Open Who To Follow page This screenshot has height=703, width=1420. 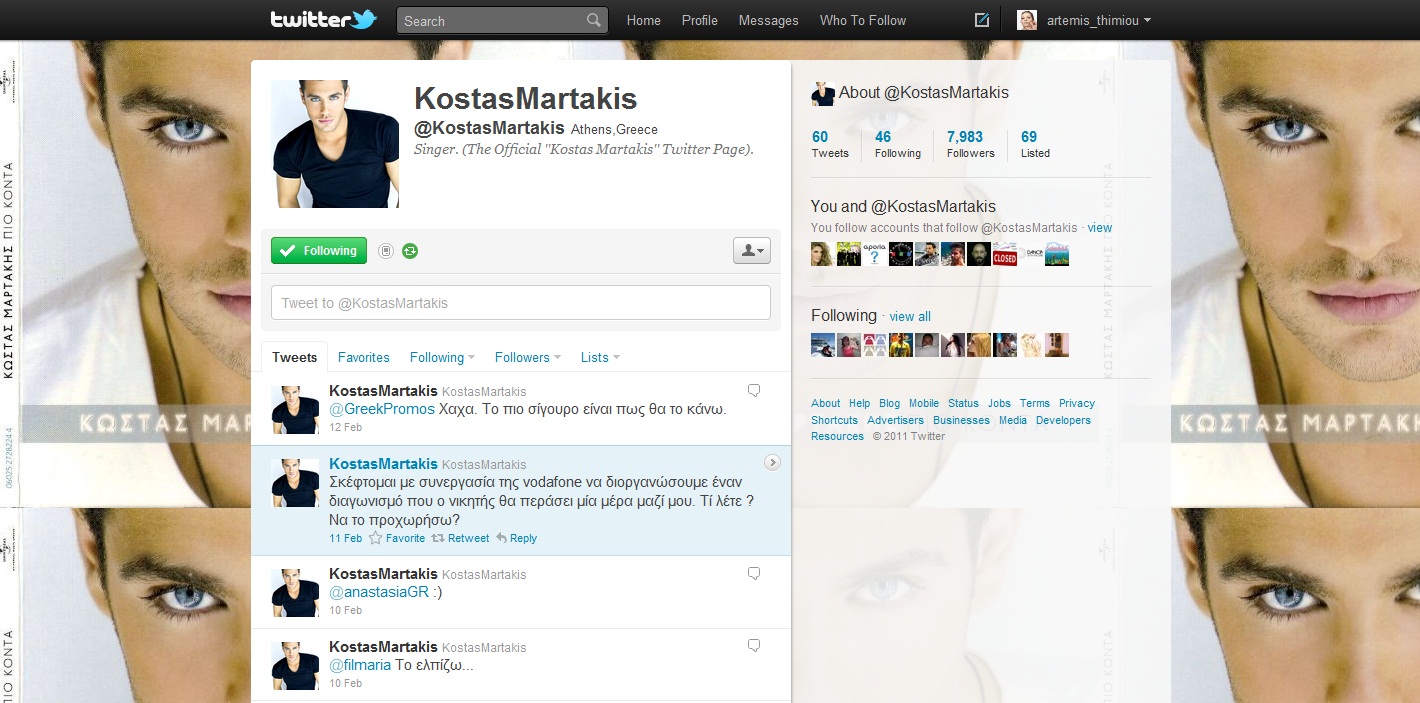point(863,20)
